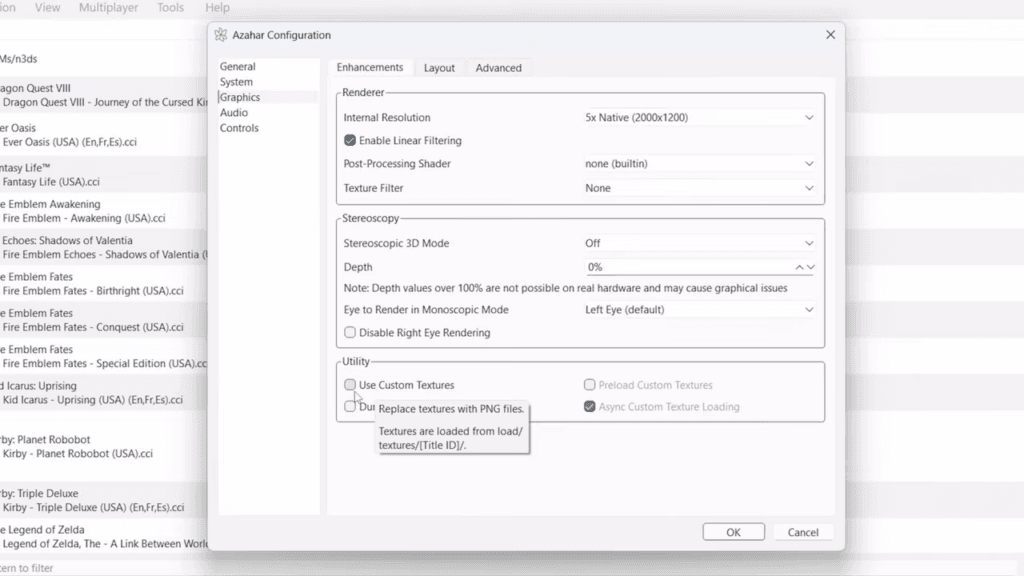This screenshot has width=1024, height=576.
Task: Open the Multiplayer menu in main window
Action: point(108,8)
